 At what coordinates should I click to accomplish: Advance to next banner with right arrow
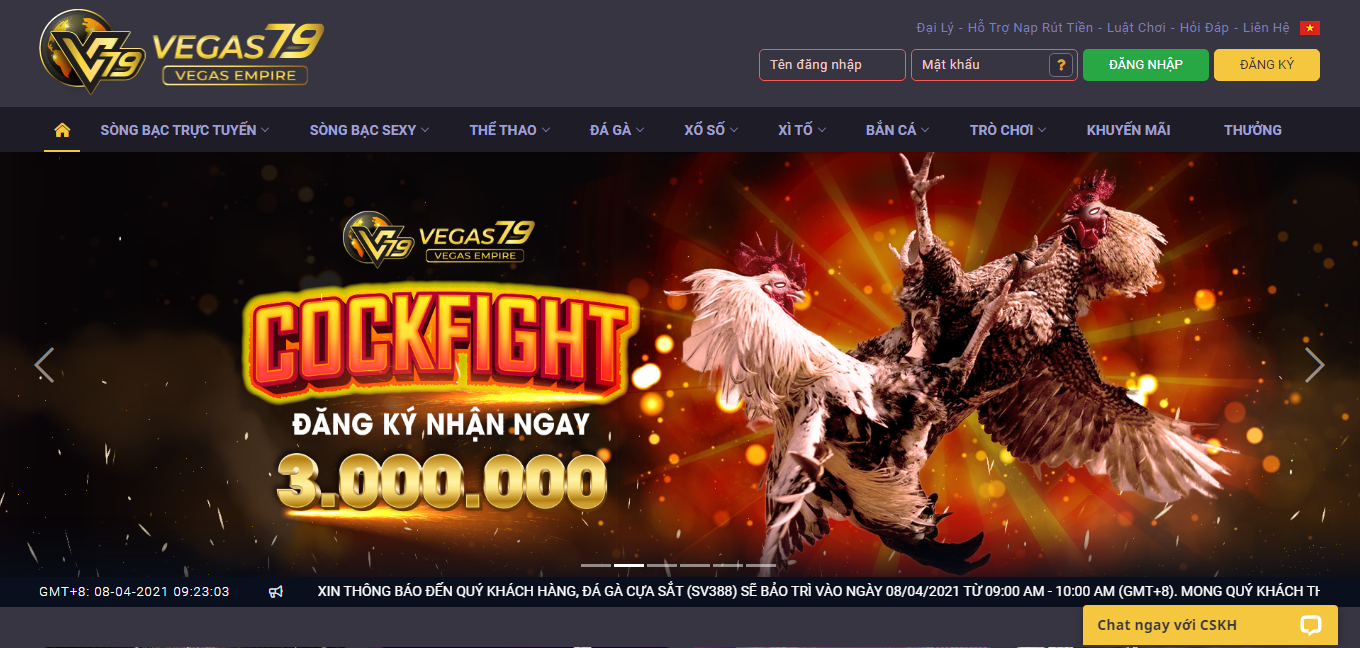pyautogui.click(x=1314, y=365)
